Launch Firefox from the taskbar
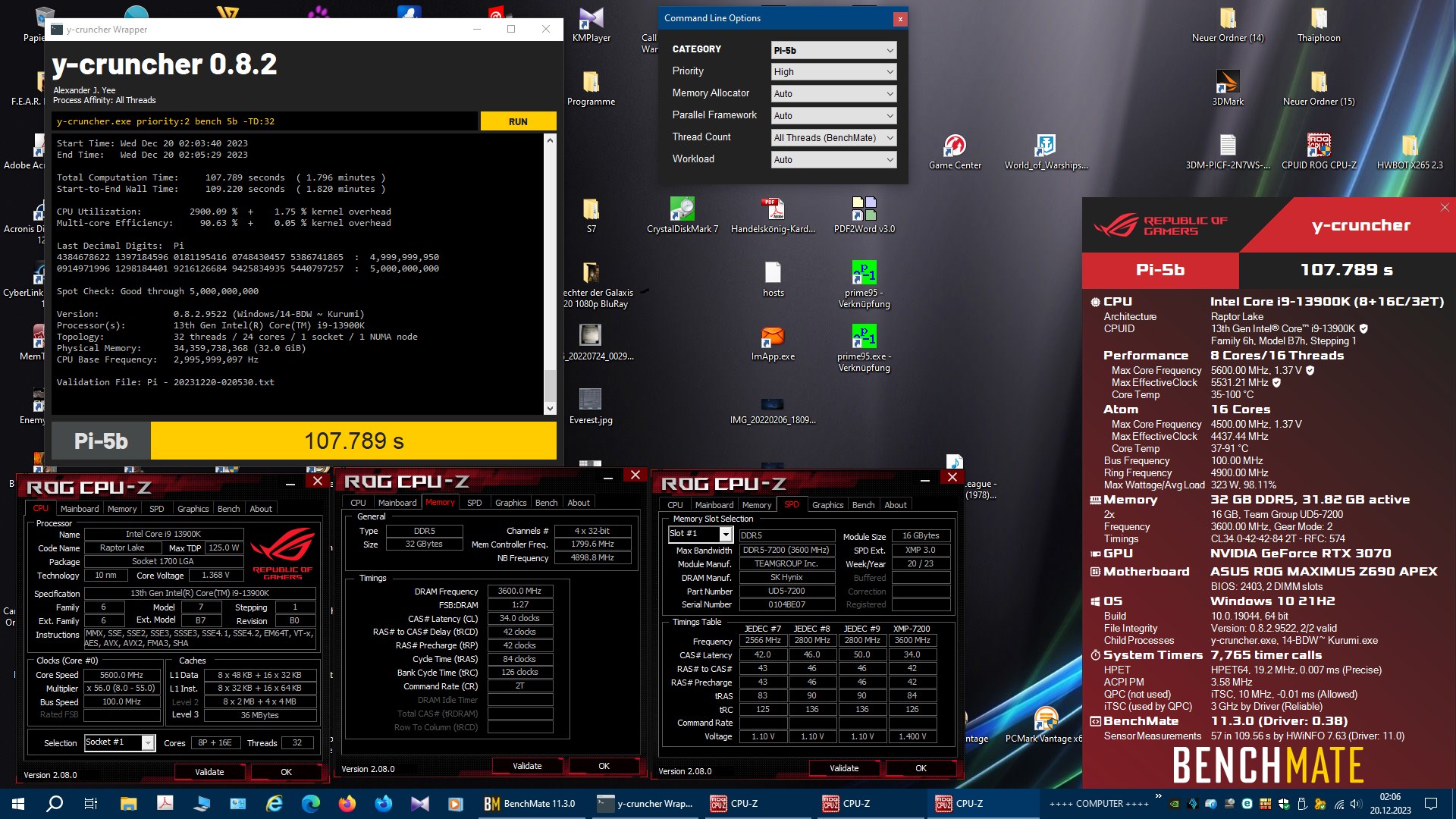This screenshot has width=1456, height=819. click(347, 804)
